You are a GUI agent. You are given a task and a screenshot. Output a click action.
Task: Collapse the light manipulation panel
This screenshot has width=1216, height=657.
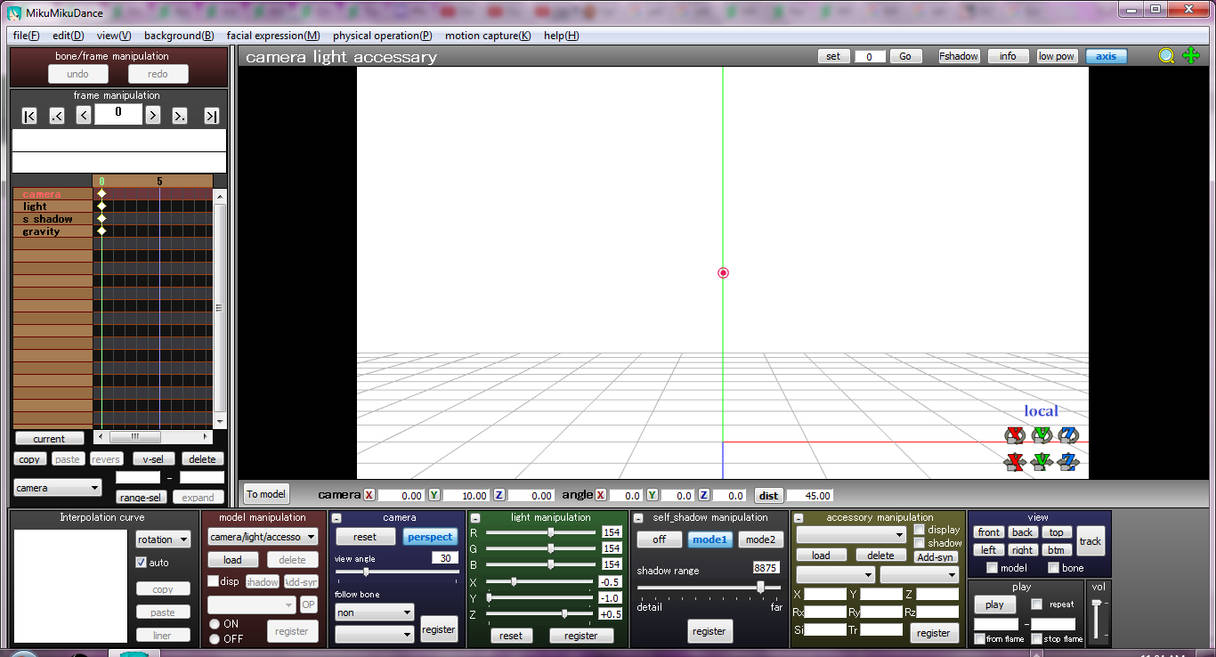(475, 518)
